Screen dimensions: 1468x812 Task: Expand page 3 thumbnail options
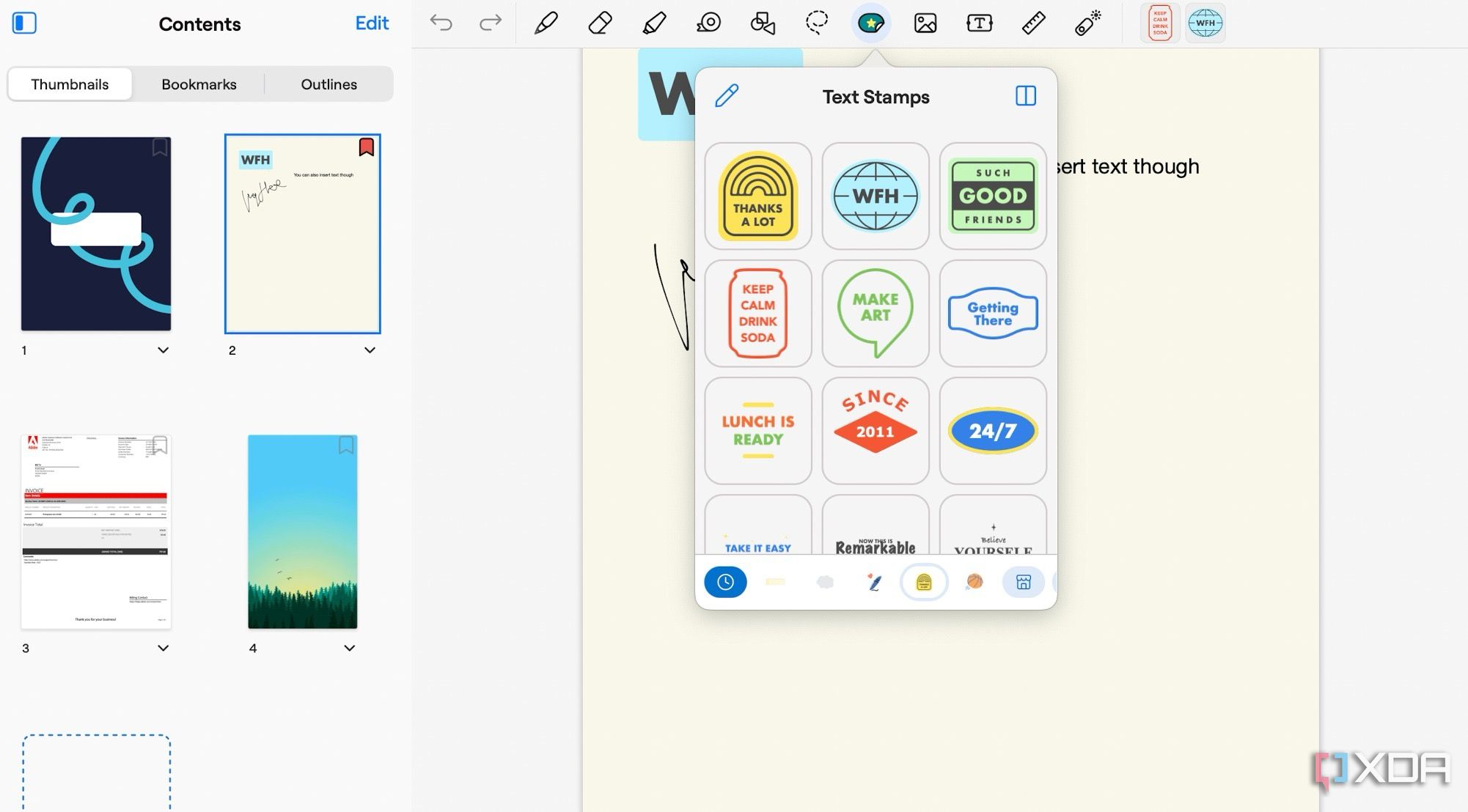coord(162,647)
